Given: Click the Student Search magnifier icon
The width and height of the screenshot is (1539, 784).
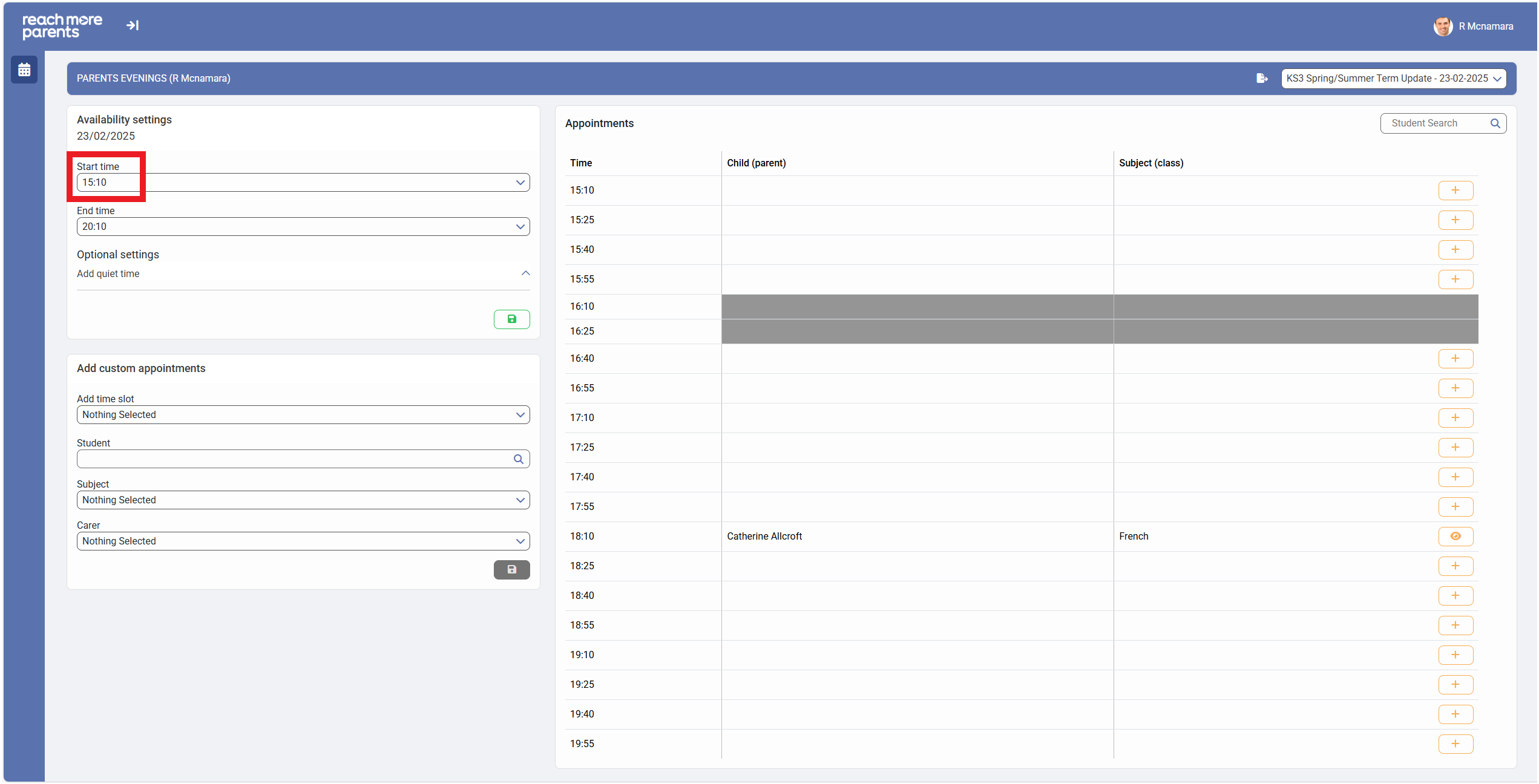Looking at the screenshot, I should coord(1495,123).
